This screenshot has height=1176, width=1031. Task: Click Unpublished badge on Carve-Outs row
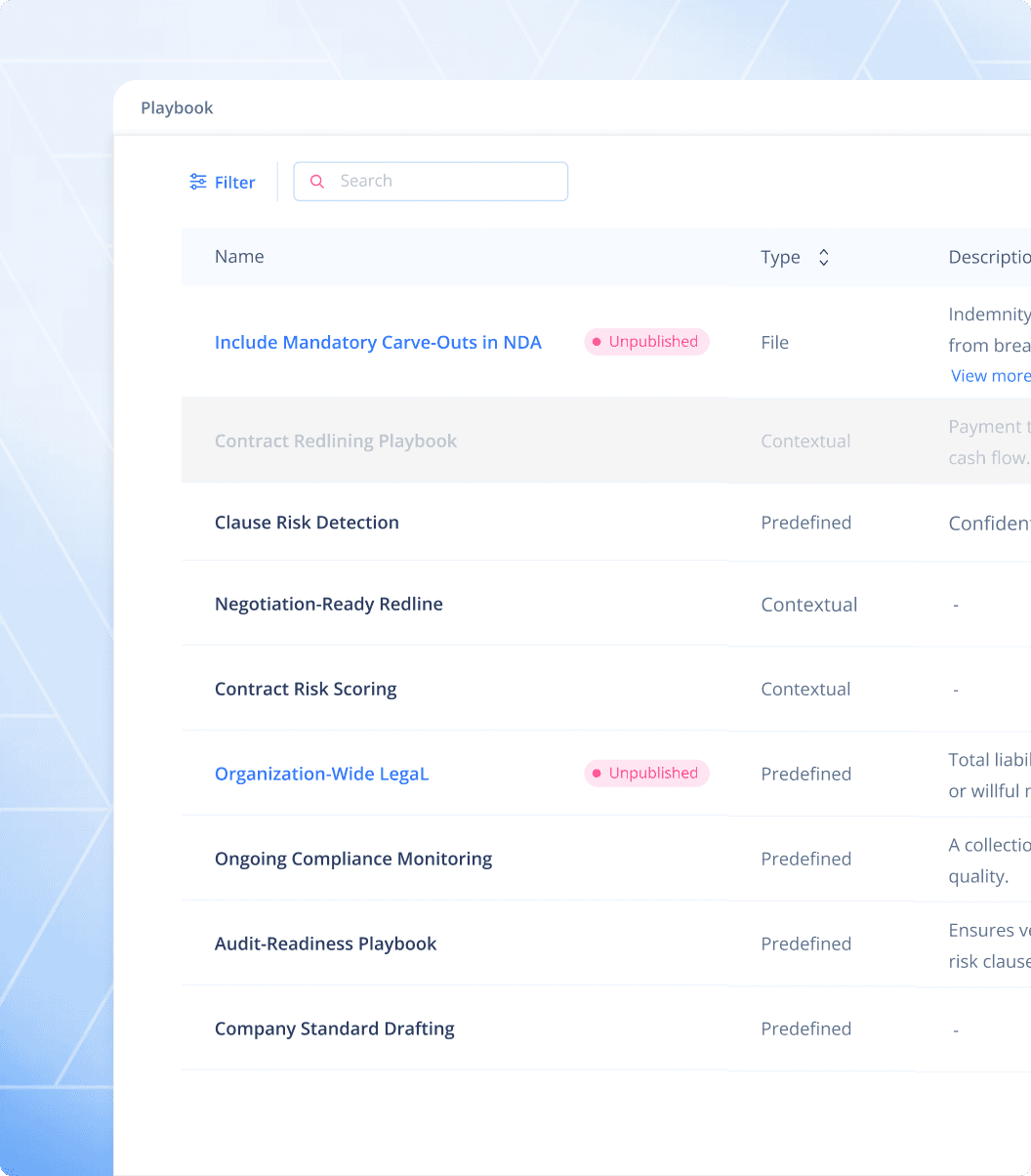pyautogui.click(x=646, y=342)
